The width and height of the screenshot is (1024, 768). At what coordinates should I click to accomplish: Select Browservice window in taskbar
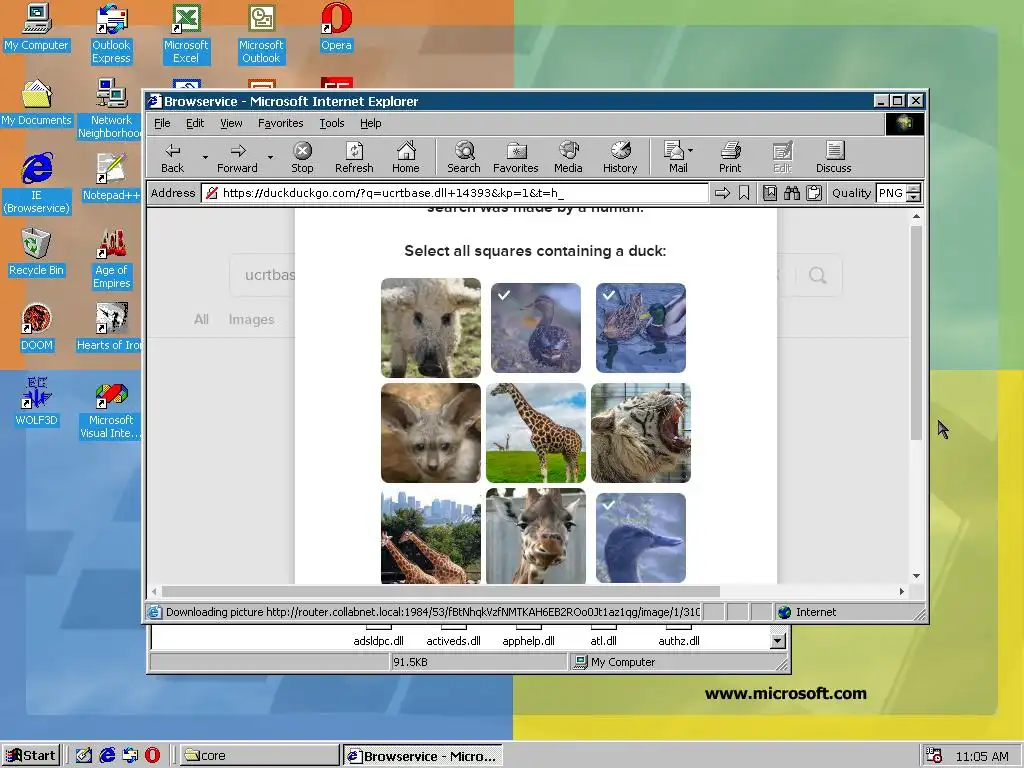tap(423, 756)
